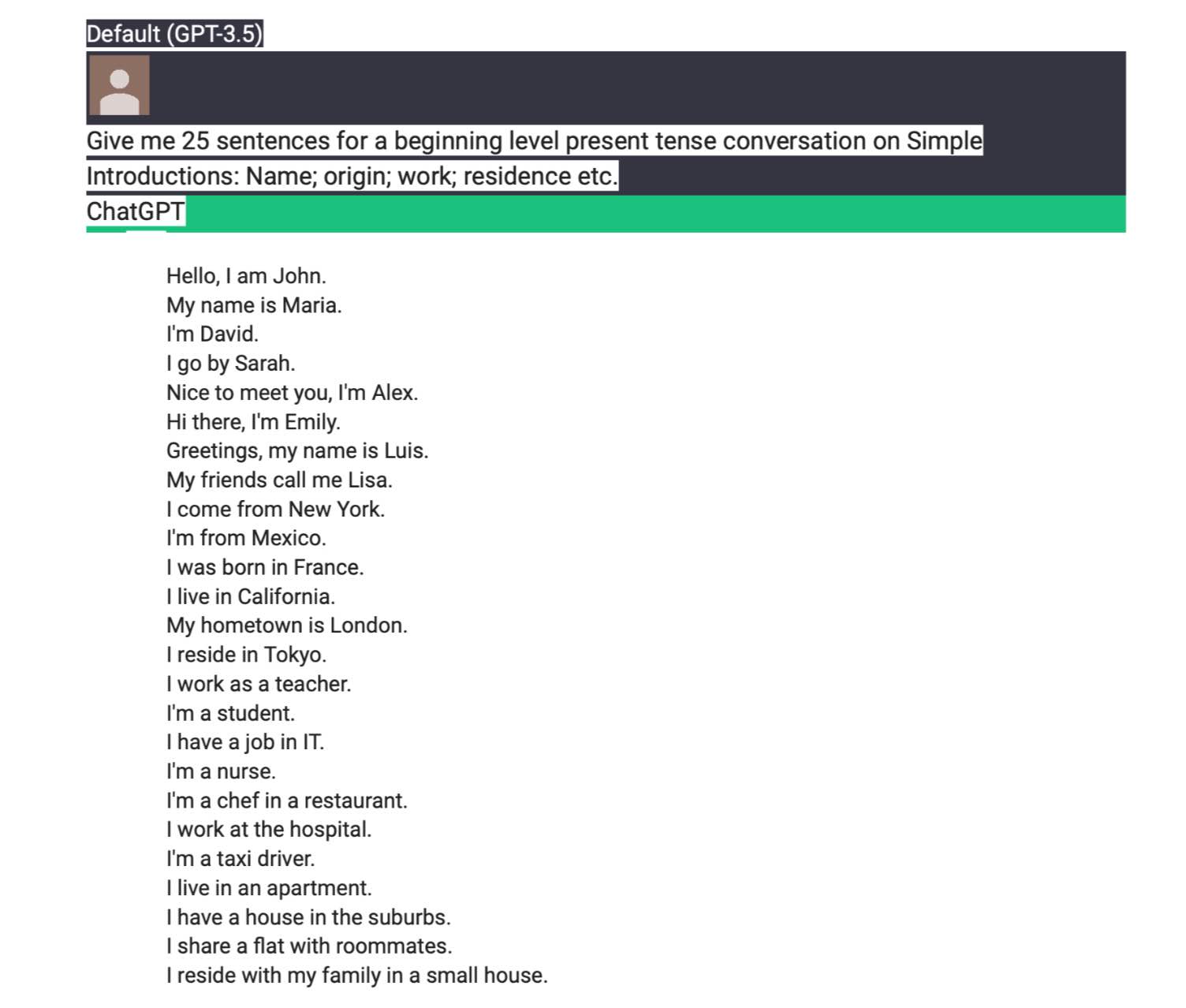This screenshot has height=1008, width=1186.
Task: Click the sentence "I reside in Tokyo."
Action: [x=246, y=655]
